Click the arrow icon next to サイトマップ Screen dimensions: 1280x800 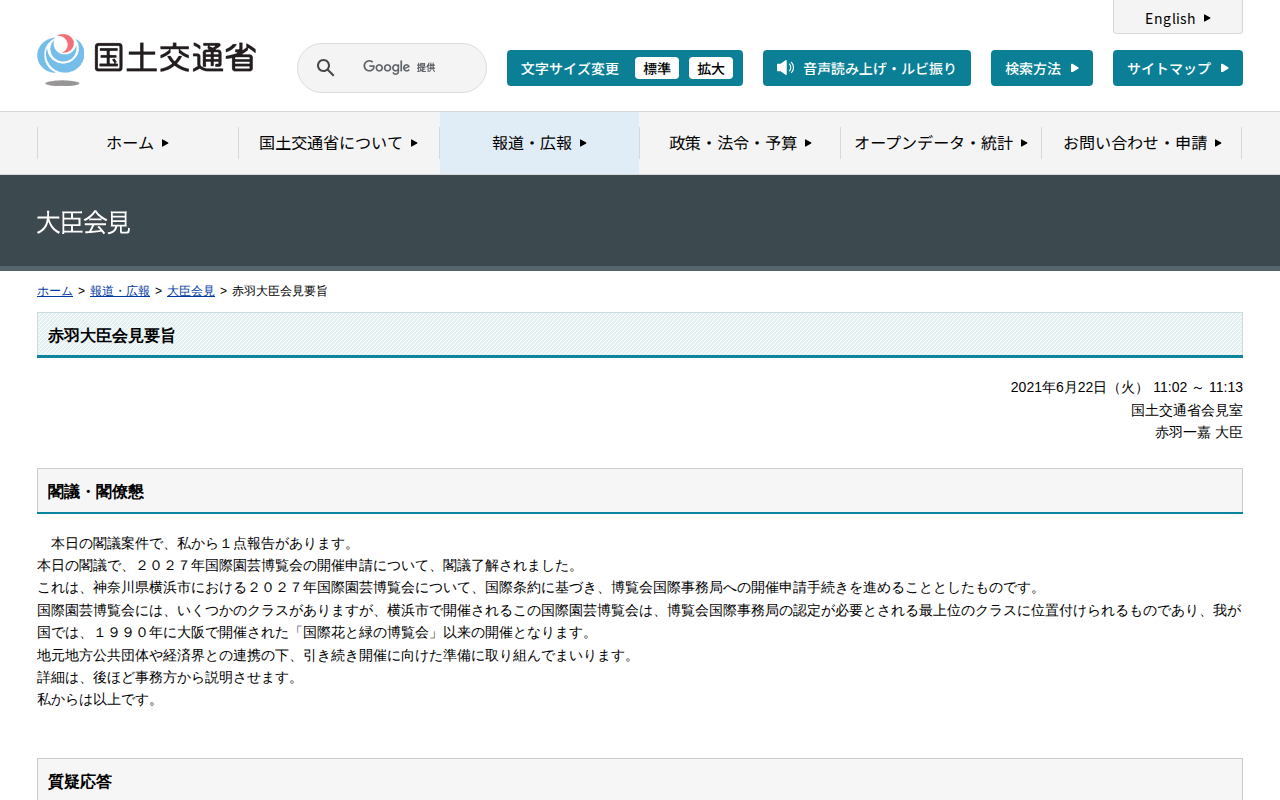pyautogui.click(x=1224, y=68)
